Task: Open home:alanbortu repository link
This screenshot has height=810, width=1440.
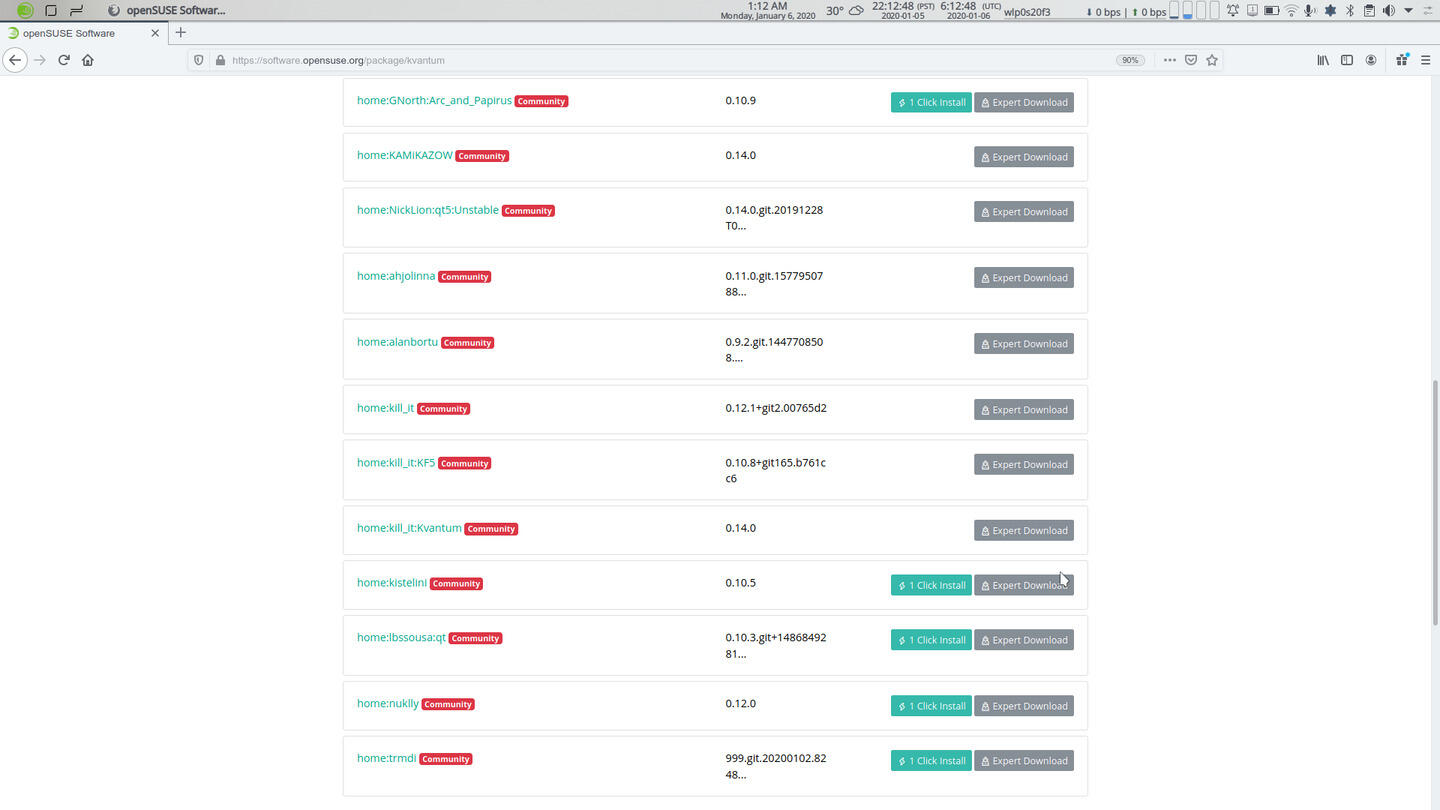Action: 397,342
